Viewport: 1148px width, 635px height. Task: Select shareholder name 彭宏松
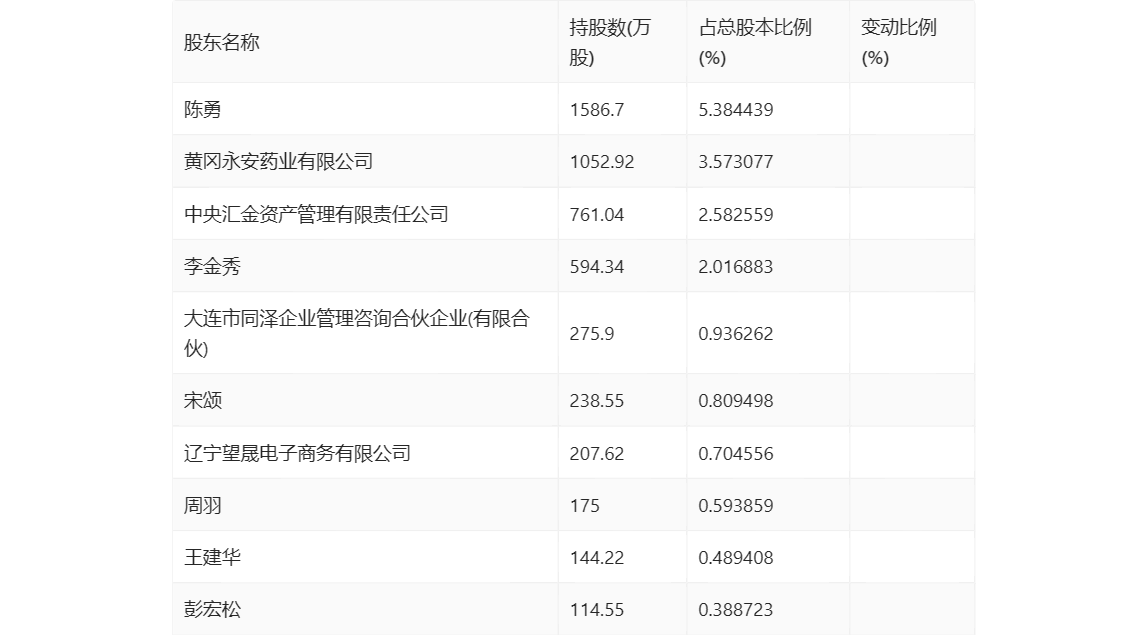(x=212, y=609)
